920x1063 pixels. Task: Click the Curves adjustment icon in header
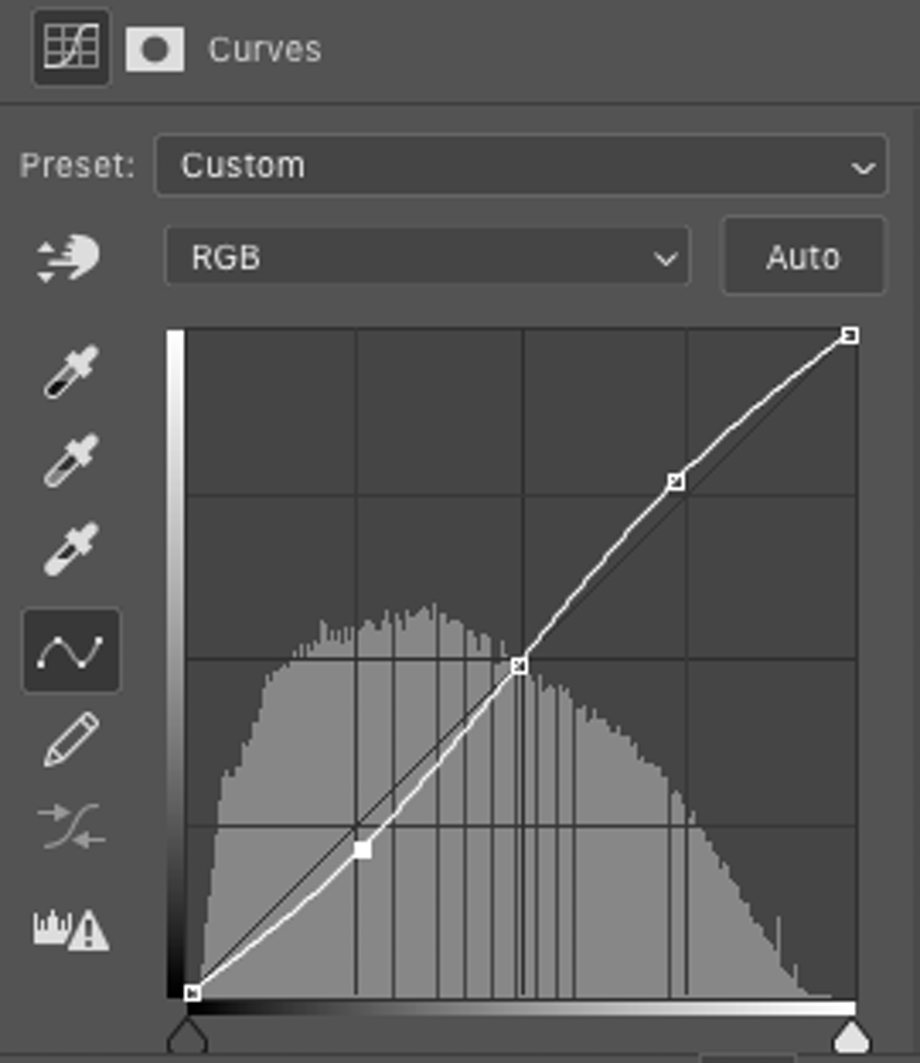point(71,49)
